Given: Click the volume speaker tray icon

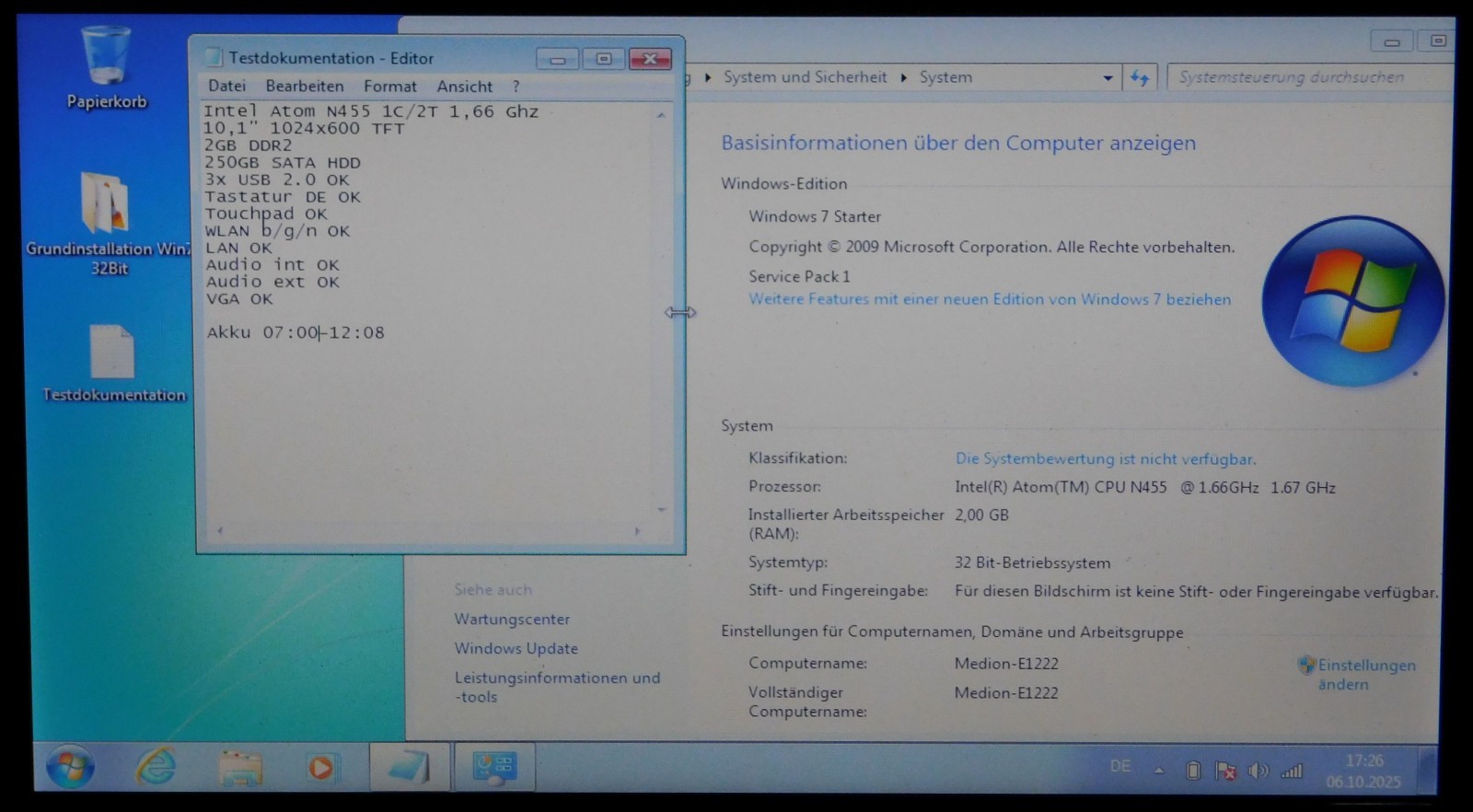Looking at the screenshot, I should click(x=1258, y=771).
